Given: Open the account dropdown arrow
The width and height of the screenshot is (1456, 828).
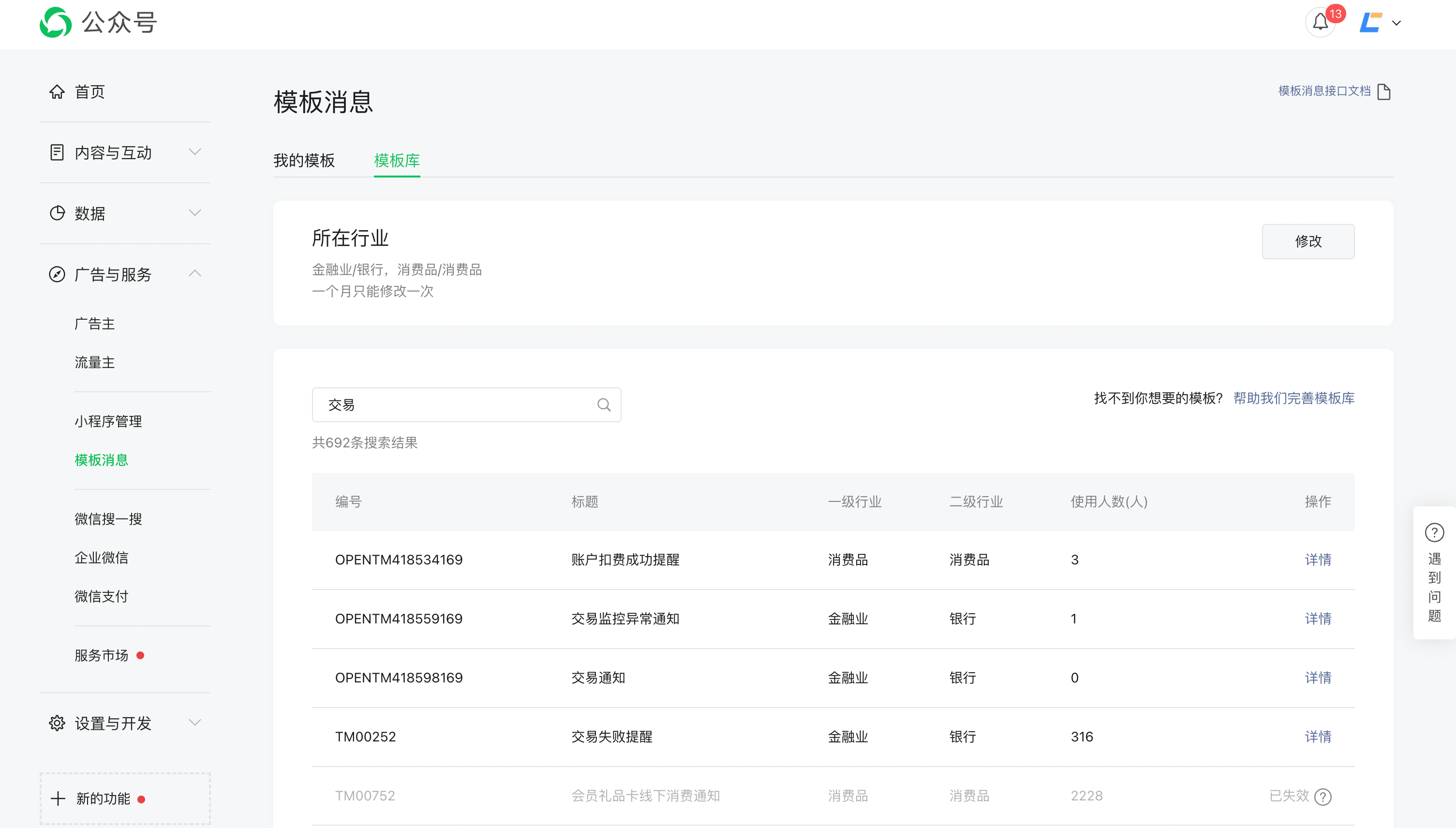Looking at the screenshot, I should (1397, 23).
